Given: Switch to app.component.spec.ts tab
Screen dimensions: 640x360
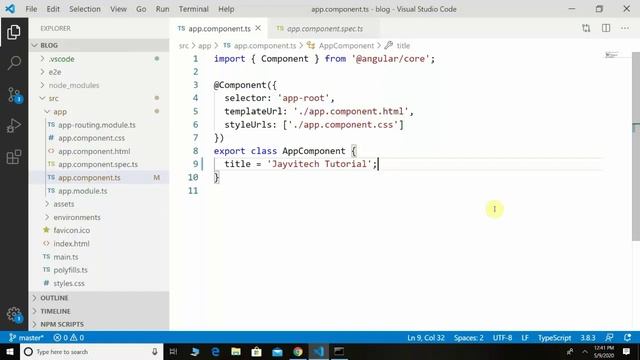Looking at the screenshot, I should pos(324,29).
